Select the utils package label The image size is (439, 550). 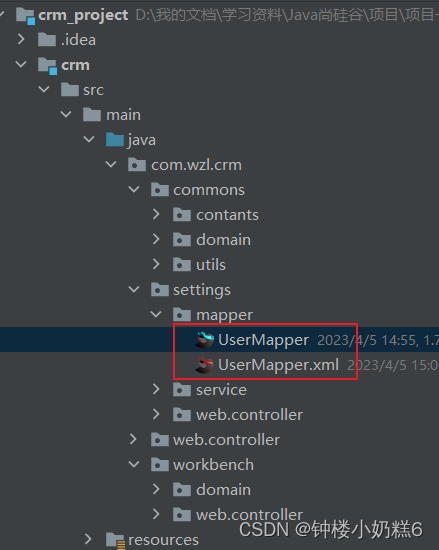click(x=211, y=264)
